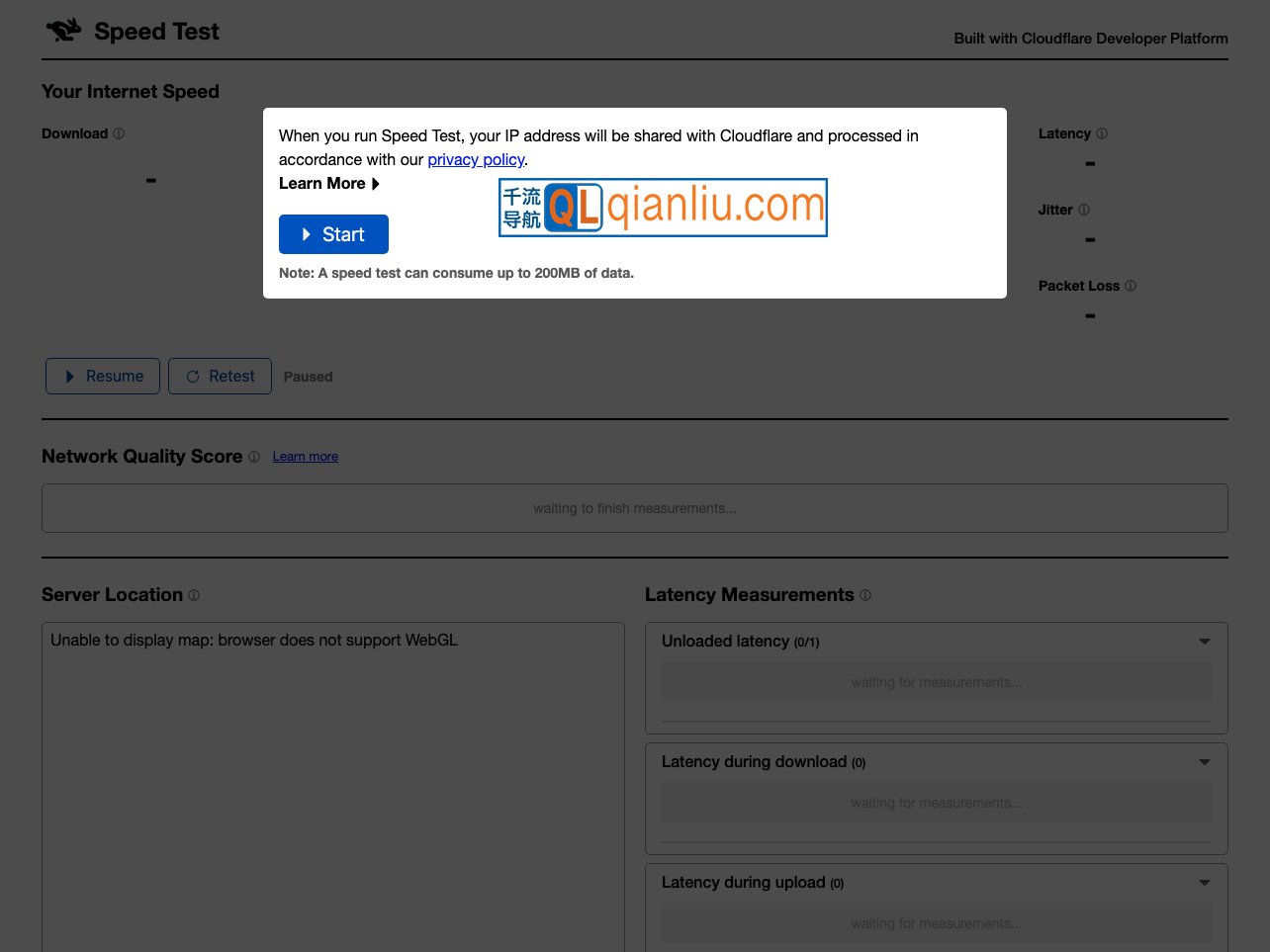Click the Packet Loss info icon
This screenshot has width=1270, height=952.
[x=1130, y=286]
